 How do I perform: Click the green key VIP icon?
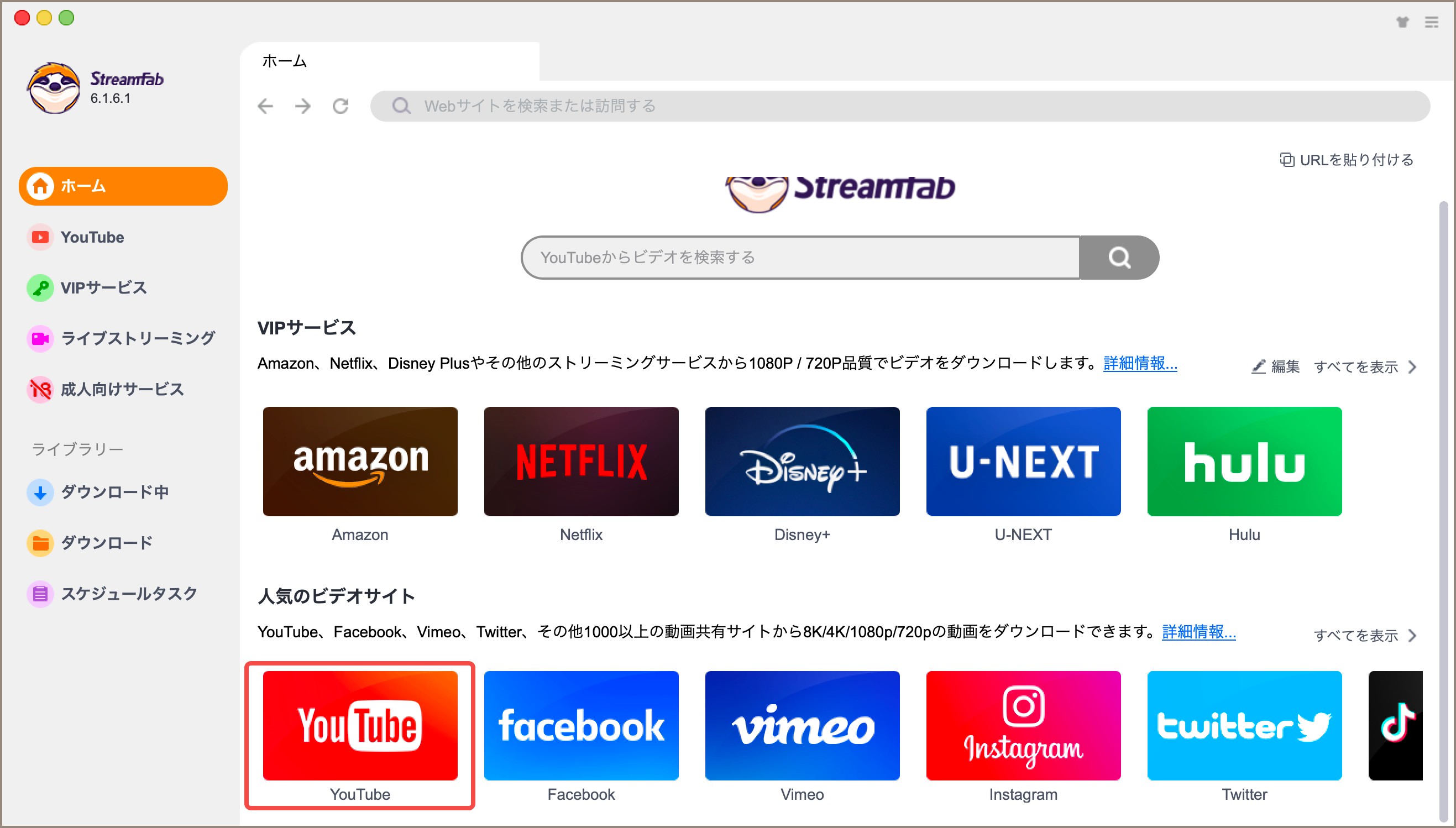pyautogui.click(x=40, y=288)
